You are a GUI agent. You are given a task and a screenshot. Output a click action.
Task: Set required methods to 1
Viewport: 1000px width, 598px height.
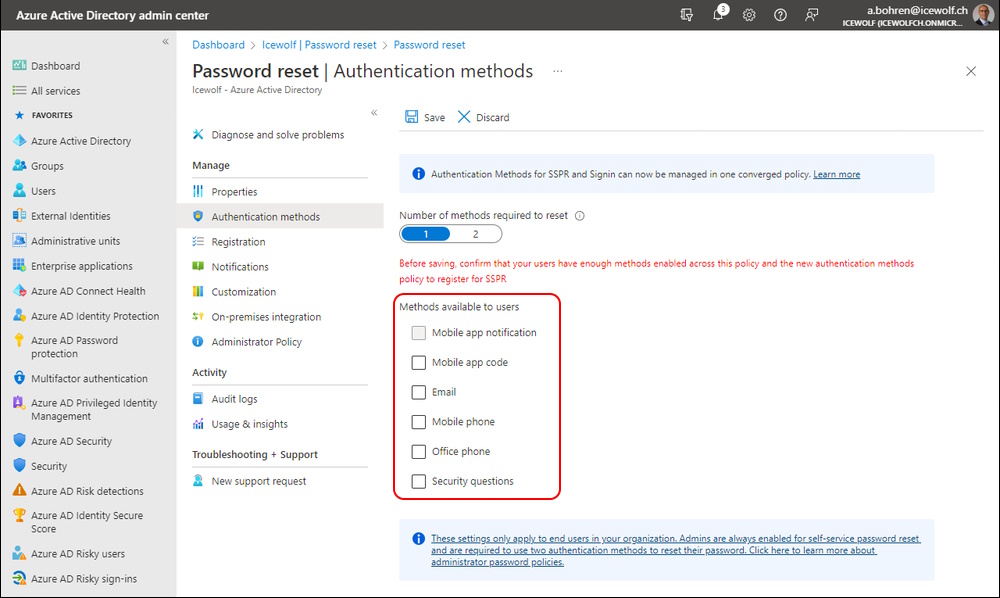tap(425, 234)
